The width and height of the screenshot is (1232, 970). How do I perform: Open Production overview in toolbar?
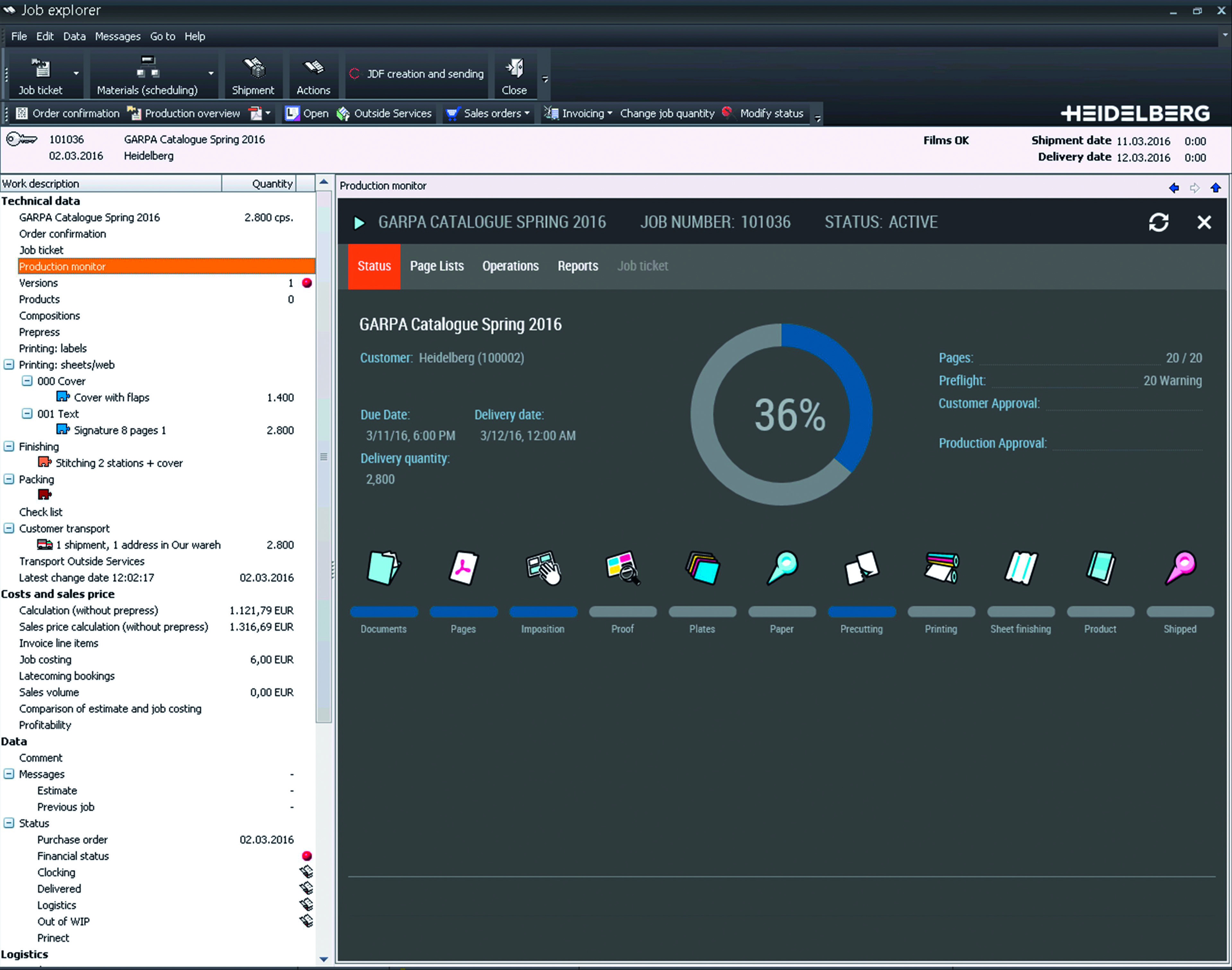(184, 114)
